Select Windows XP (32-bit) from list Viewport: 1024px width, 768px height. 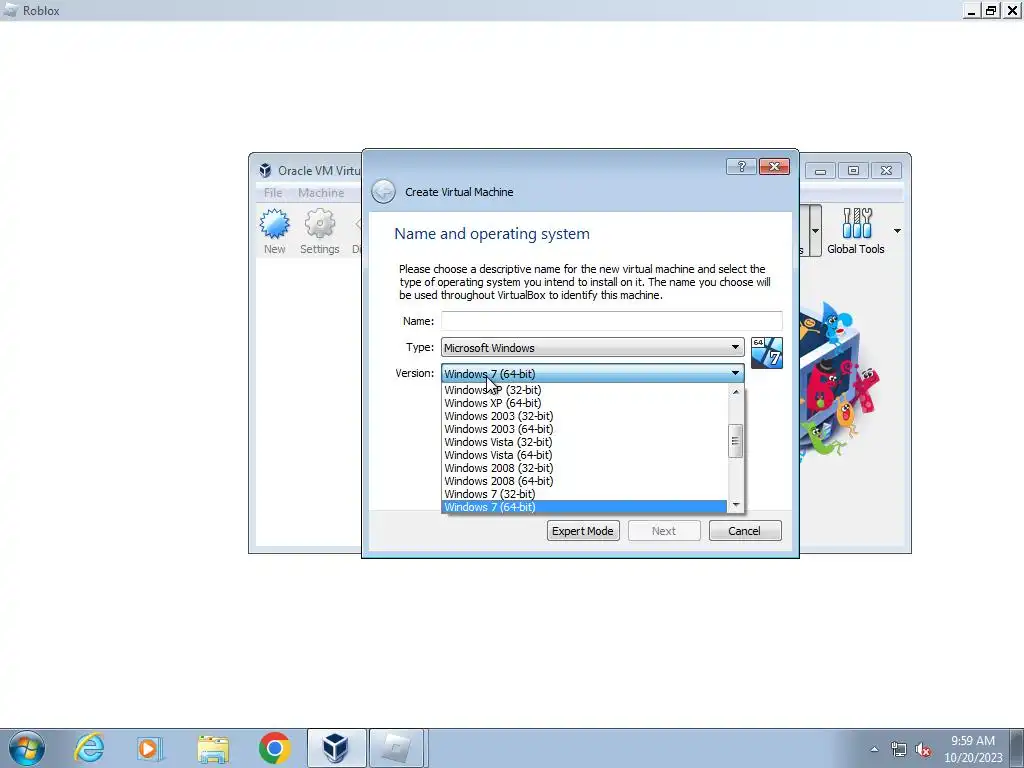coord(584,390)
